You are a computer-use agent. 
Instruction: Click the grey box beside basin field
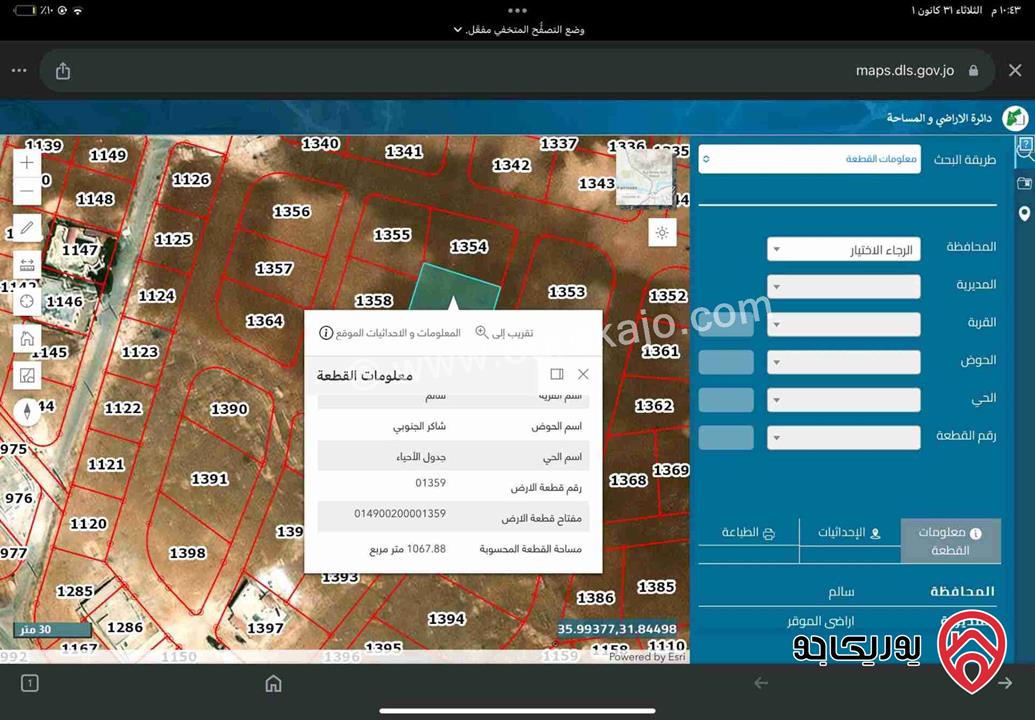(726, 362)
